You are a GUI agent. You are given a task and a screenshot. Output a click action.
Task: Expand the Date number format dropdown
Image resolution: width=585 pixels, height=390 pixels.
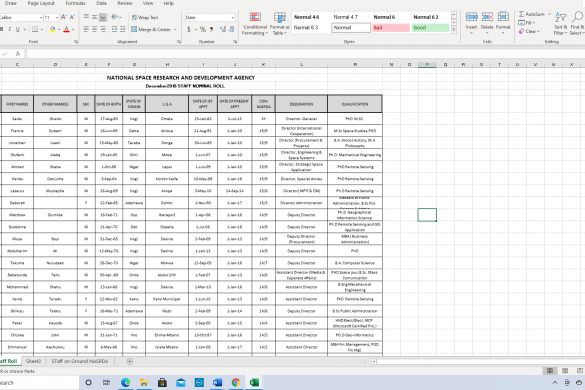pos(232,18)
